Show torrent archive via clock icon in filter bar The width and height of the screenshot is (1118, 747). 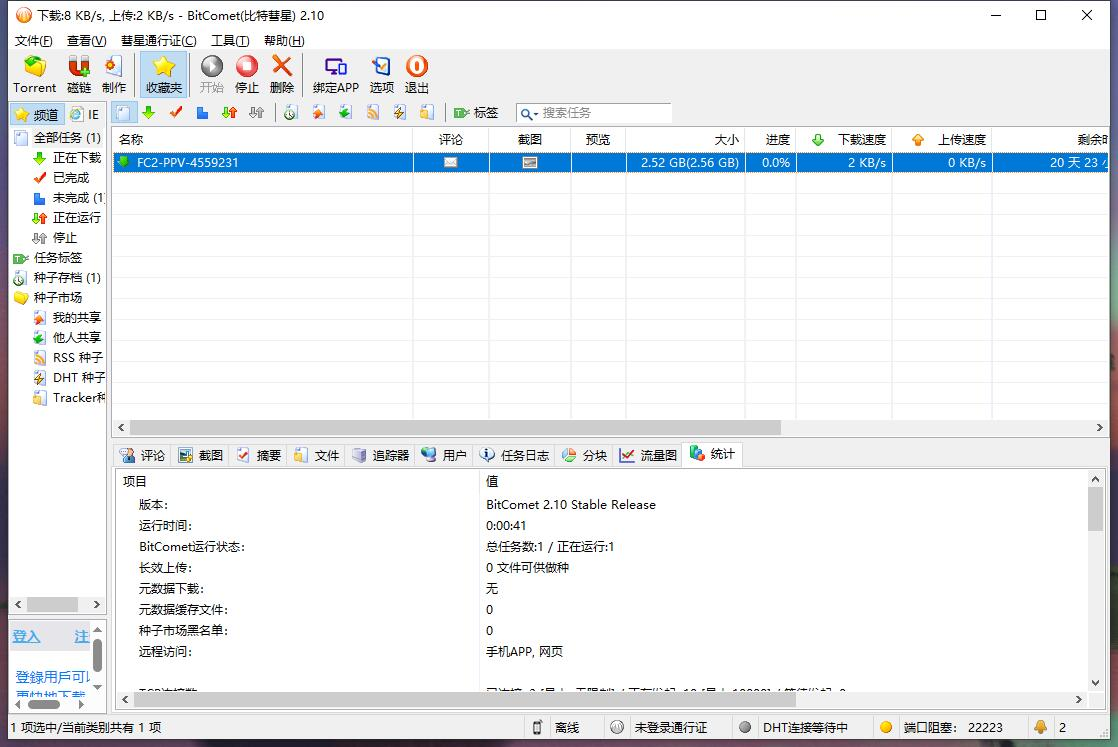290,113
